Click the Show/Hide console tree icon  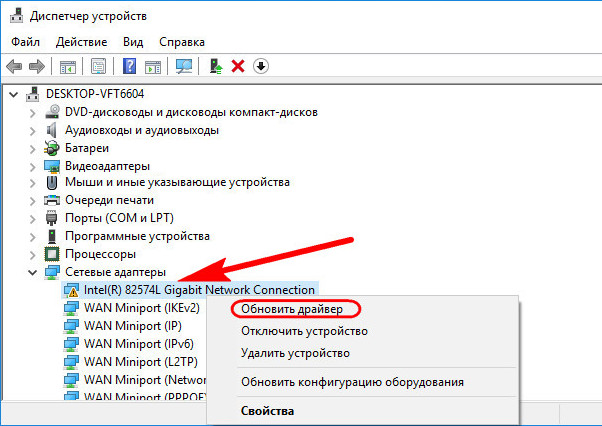pyautogui.click(x=68, y=66)
